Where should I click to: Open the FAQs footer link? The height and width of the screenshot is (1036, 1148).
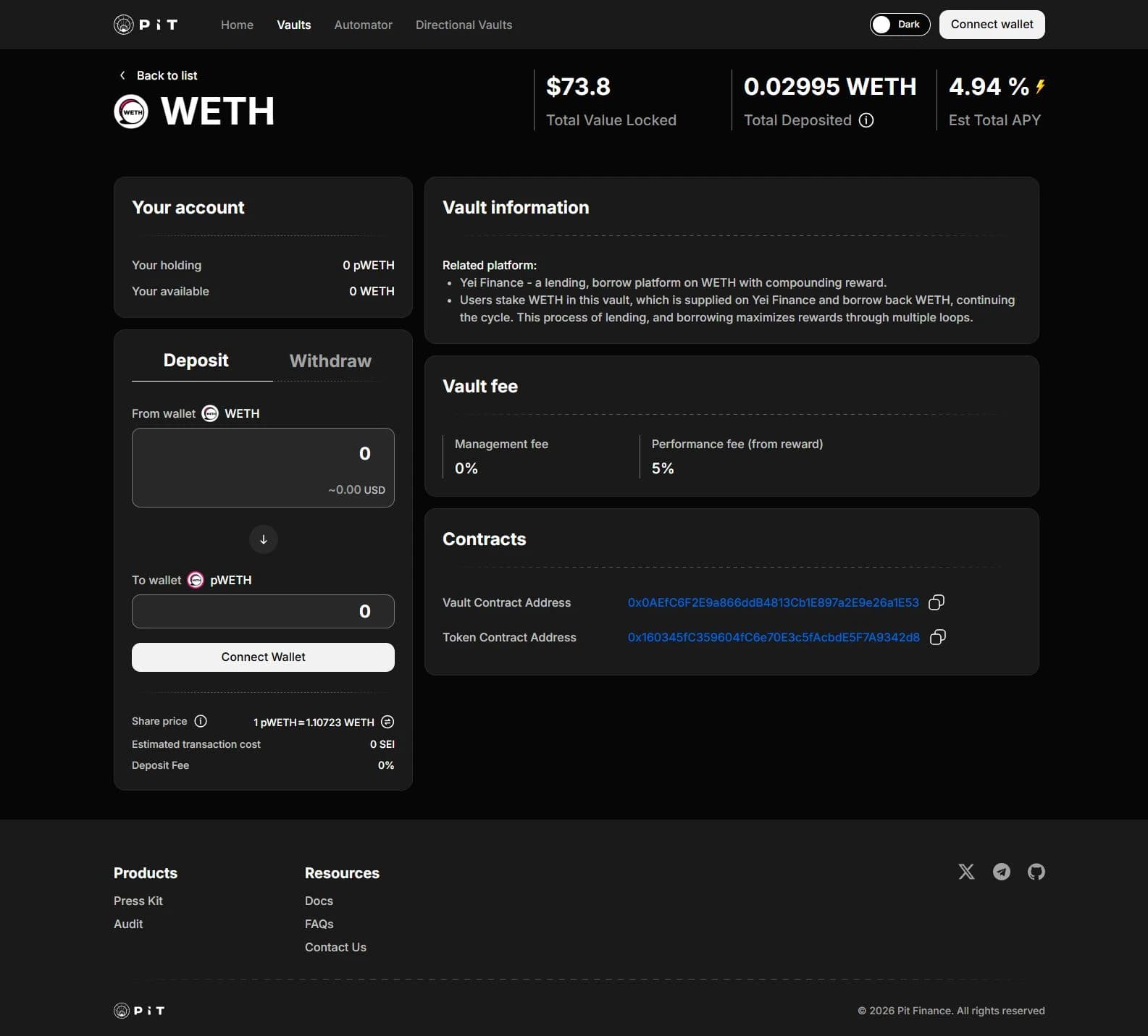(319, 924)
